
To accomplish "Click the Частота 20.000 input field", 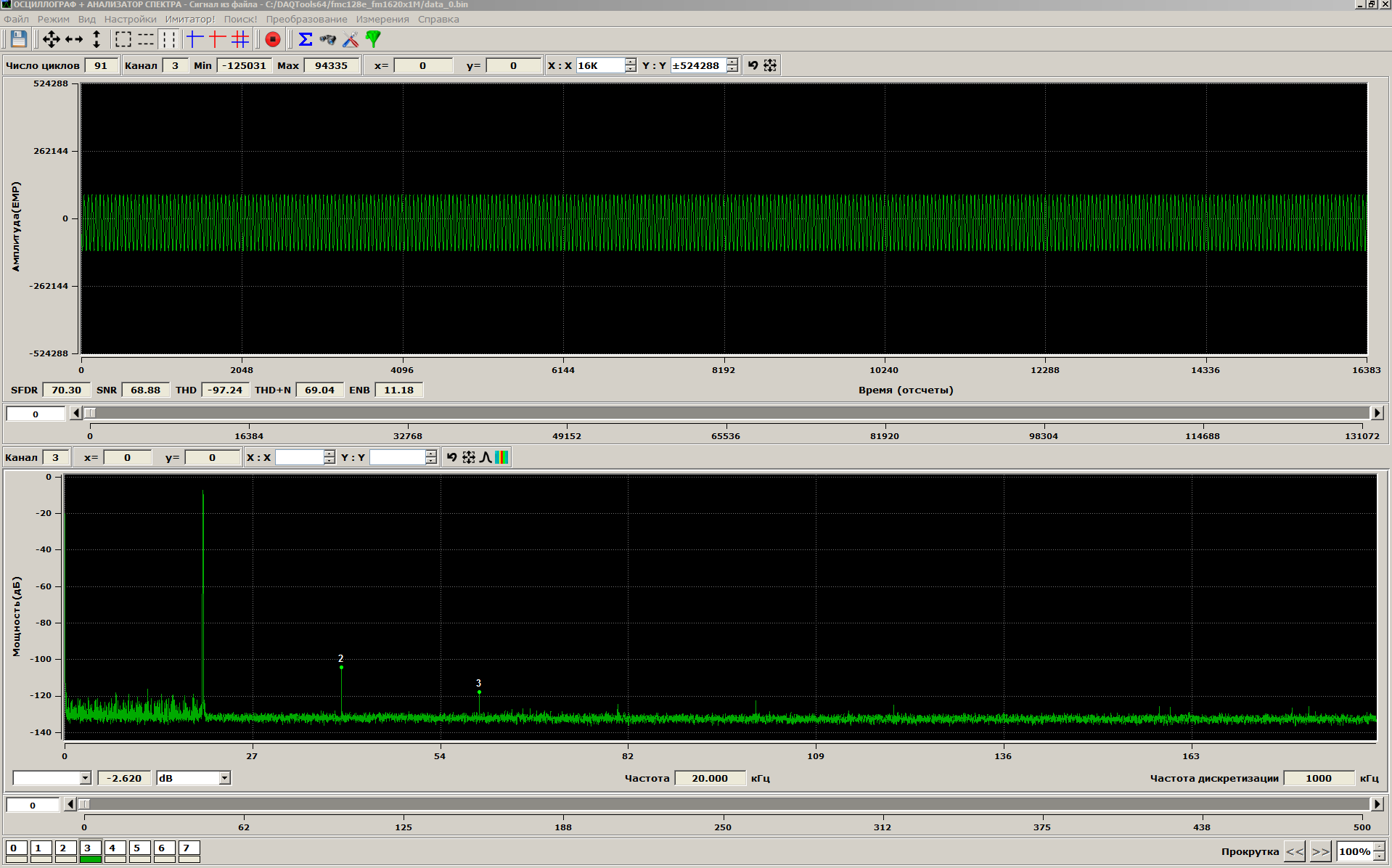I will click(710, 778).
